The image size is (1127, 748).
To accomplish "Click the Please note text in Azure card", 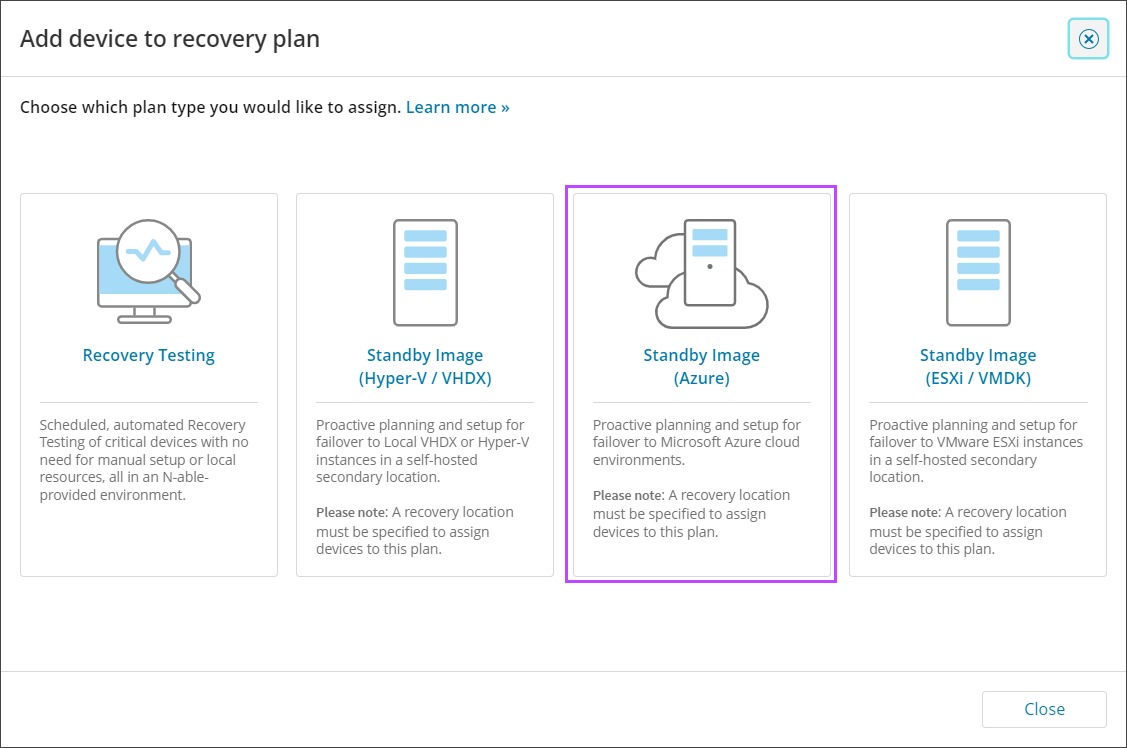I will point(691,514).
